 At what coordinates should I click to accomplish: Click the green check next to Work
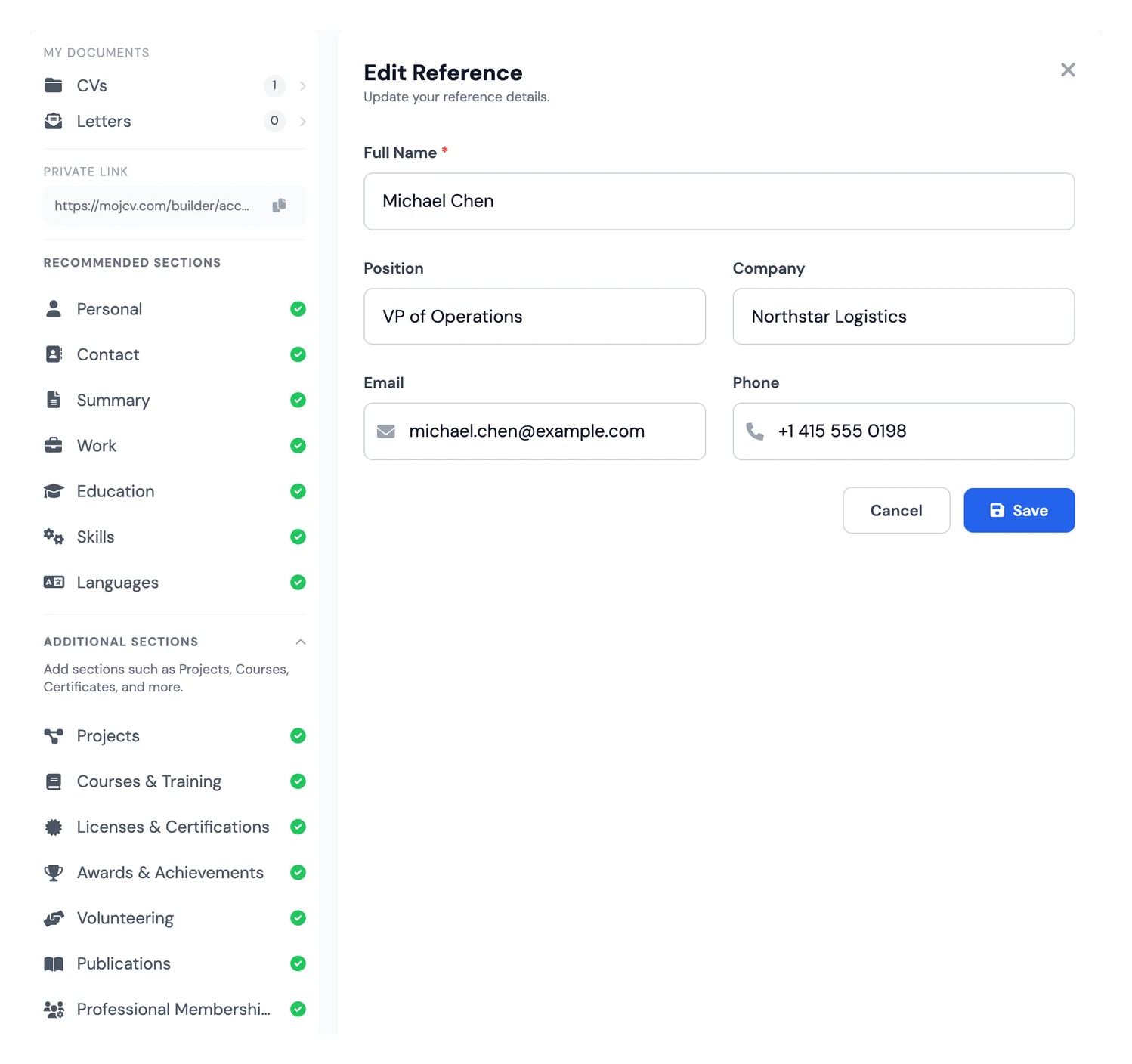pyautogui.click(x=298, y=446)
